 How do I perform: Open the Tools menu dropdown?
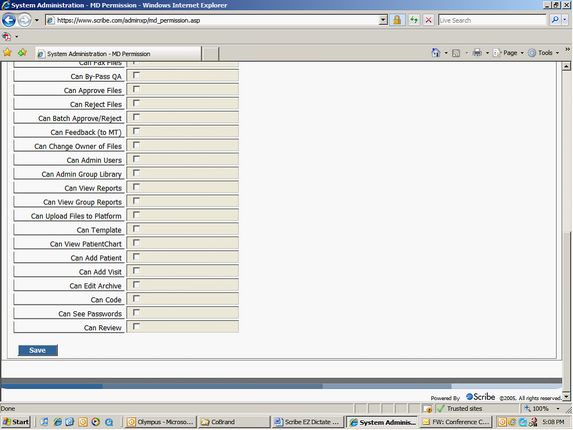543,53
